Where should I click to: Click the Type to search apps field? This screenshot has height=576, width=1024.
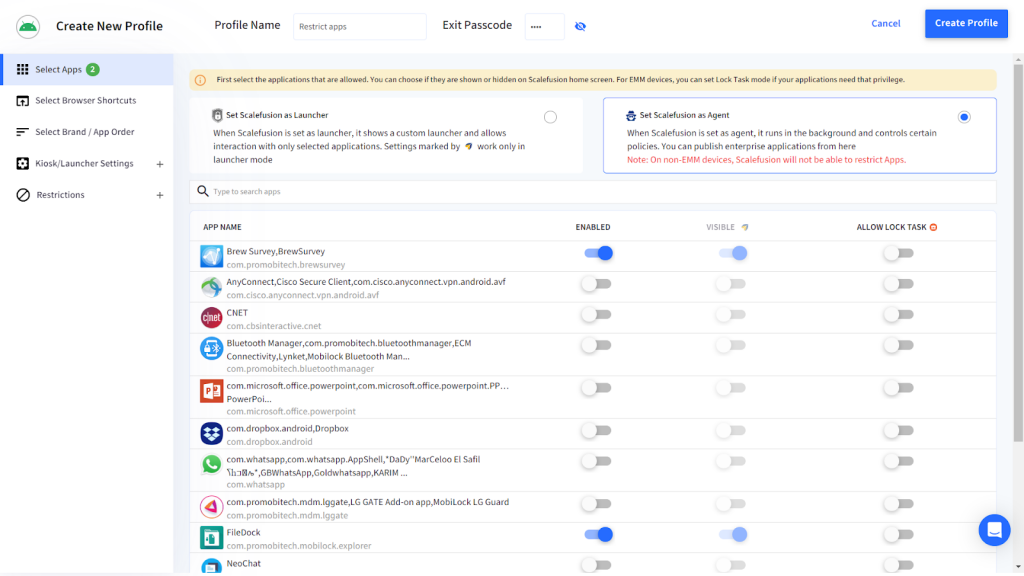pos(593,191)
